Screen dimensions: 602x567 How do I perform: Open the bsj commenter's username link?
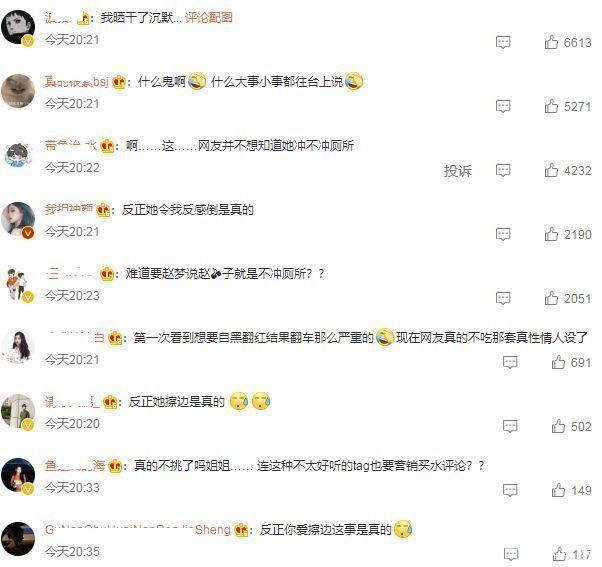[76, 81]
